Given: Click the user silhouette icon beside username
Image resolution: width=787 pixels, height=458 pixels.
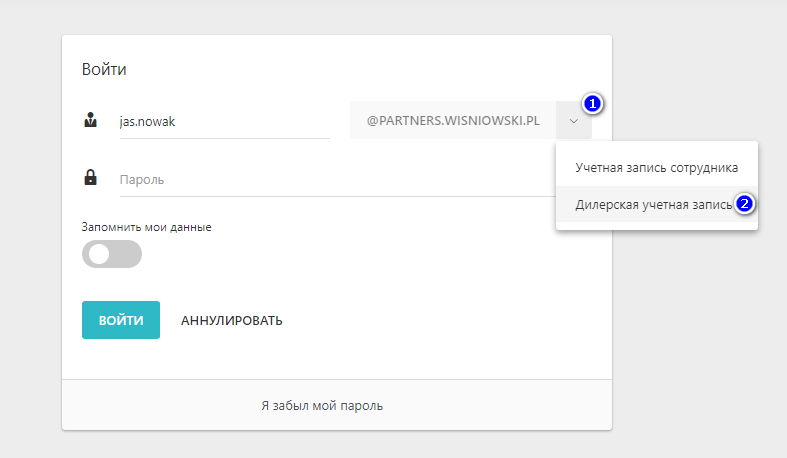Looking at the screenshot, I should (90, 121).
